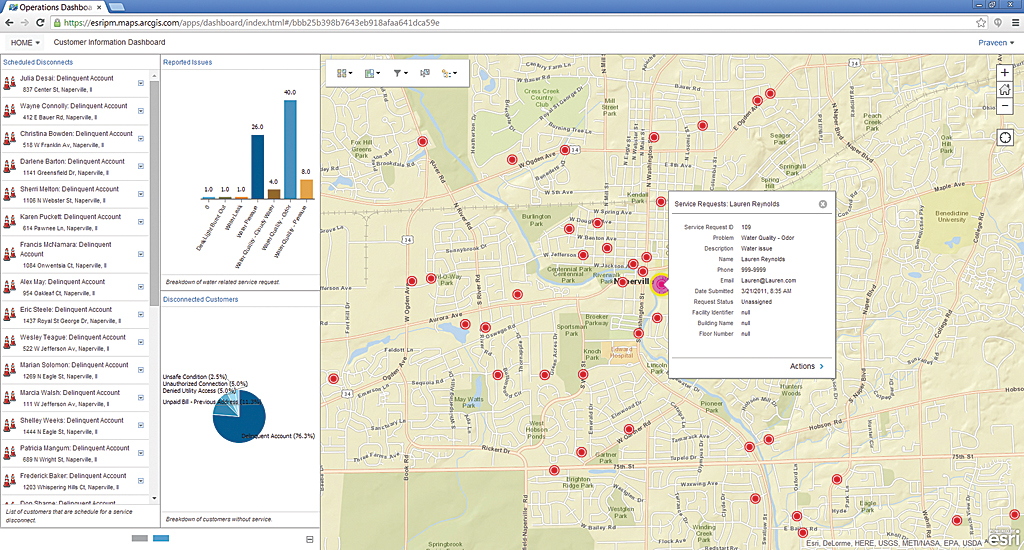Bookmark this page with the star icon

[x=981, y=22]
